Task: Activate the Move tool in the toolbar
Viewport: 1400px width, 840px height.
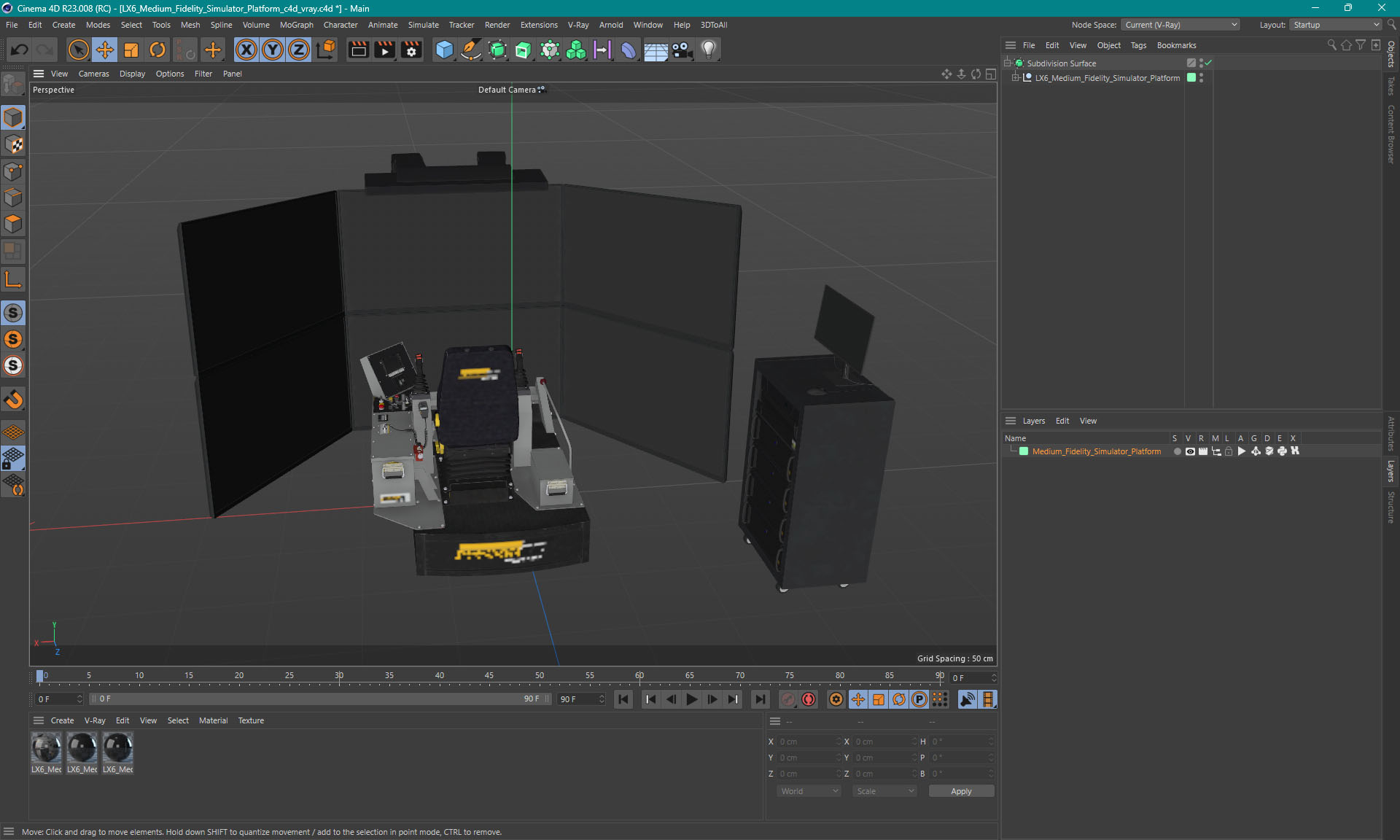Action: [104, 50]
